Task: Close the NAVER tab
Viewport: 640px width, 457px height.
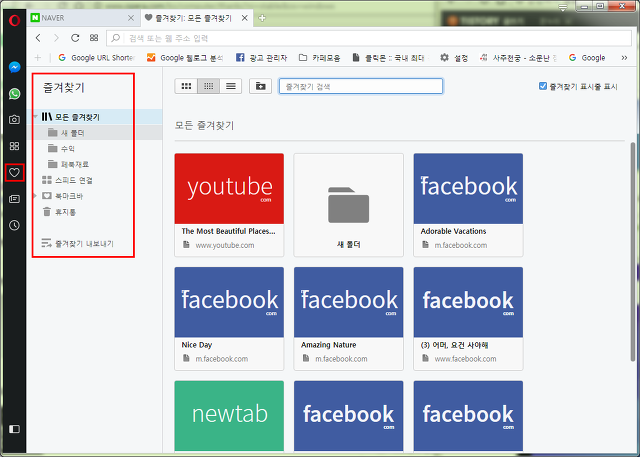Action: click(x=131, y=18)
